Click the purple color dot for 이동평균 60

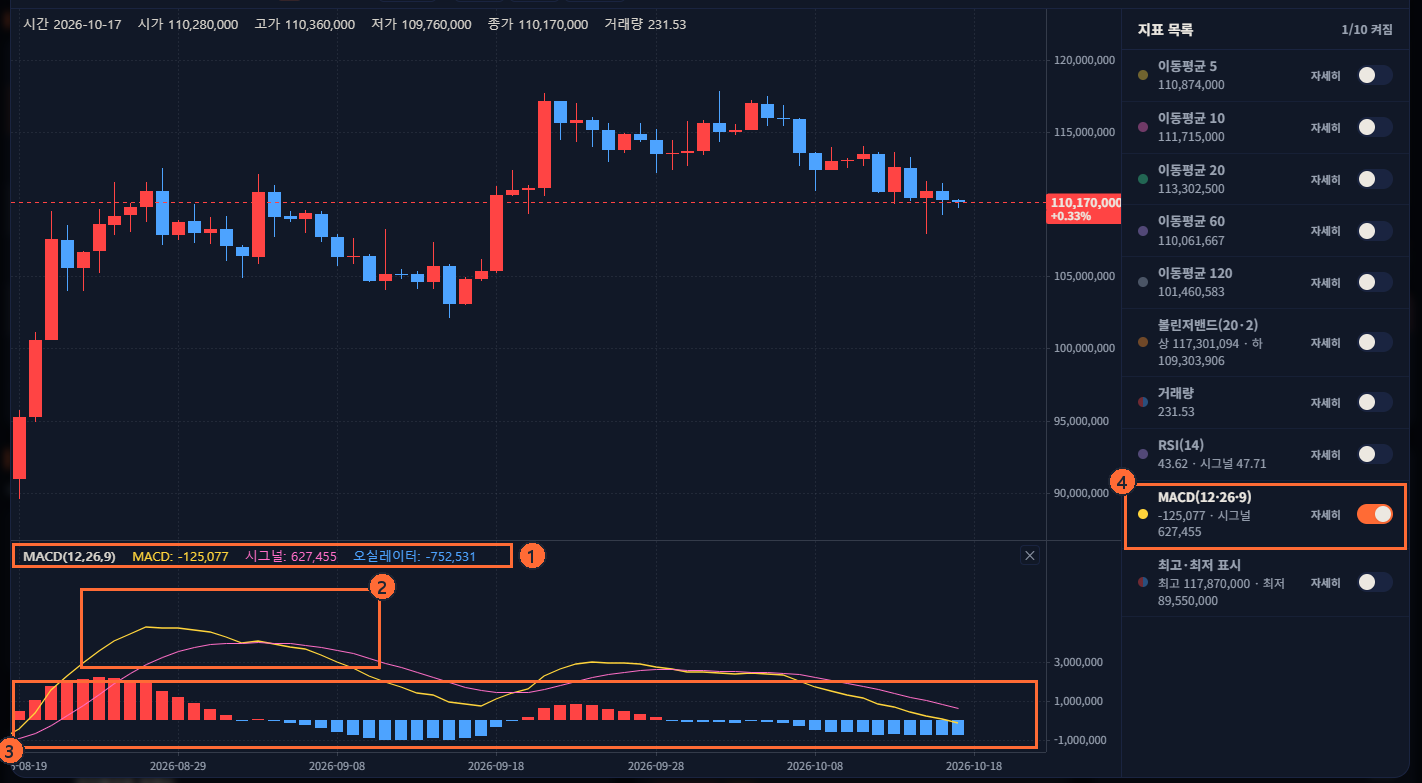point(1143,231)
